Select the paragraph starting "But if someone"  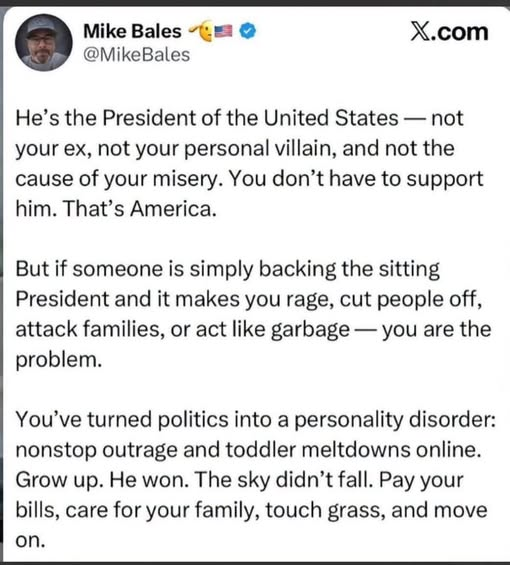click(x=253, y=314)
